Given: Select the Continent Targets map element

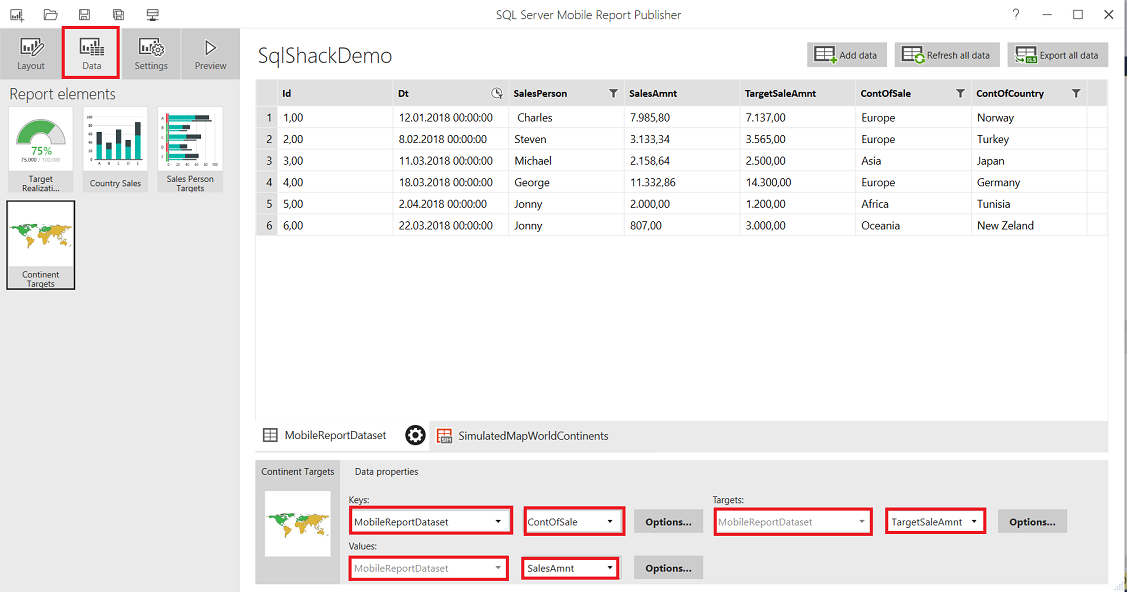Looking at the screenshot, I should click(x=41, y=245).
